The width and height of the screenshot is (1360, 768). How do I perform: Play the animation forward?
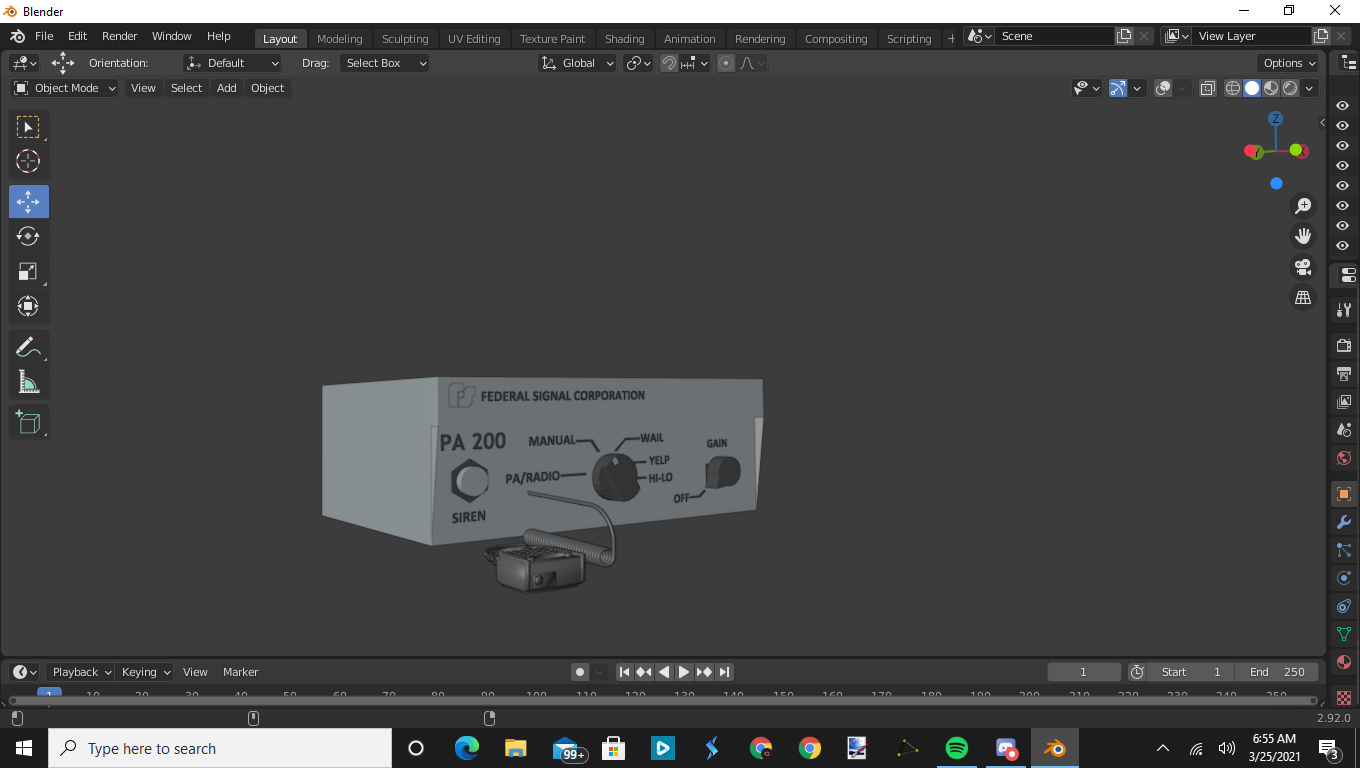pos(684,672)
